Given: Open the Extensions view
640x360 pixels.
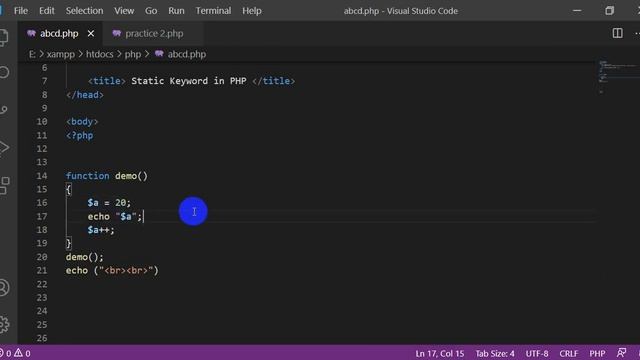Looking at the screenshot, I should click(x=4, y=185).
